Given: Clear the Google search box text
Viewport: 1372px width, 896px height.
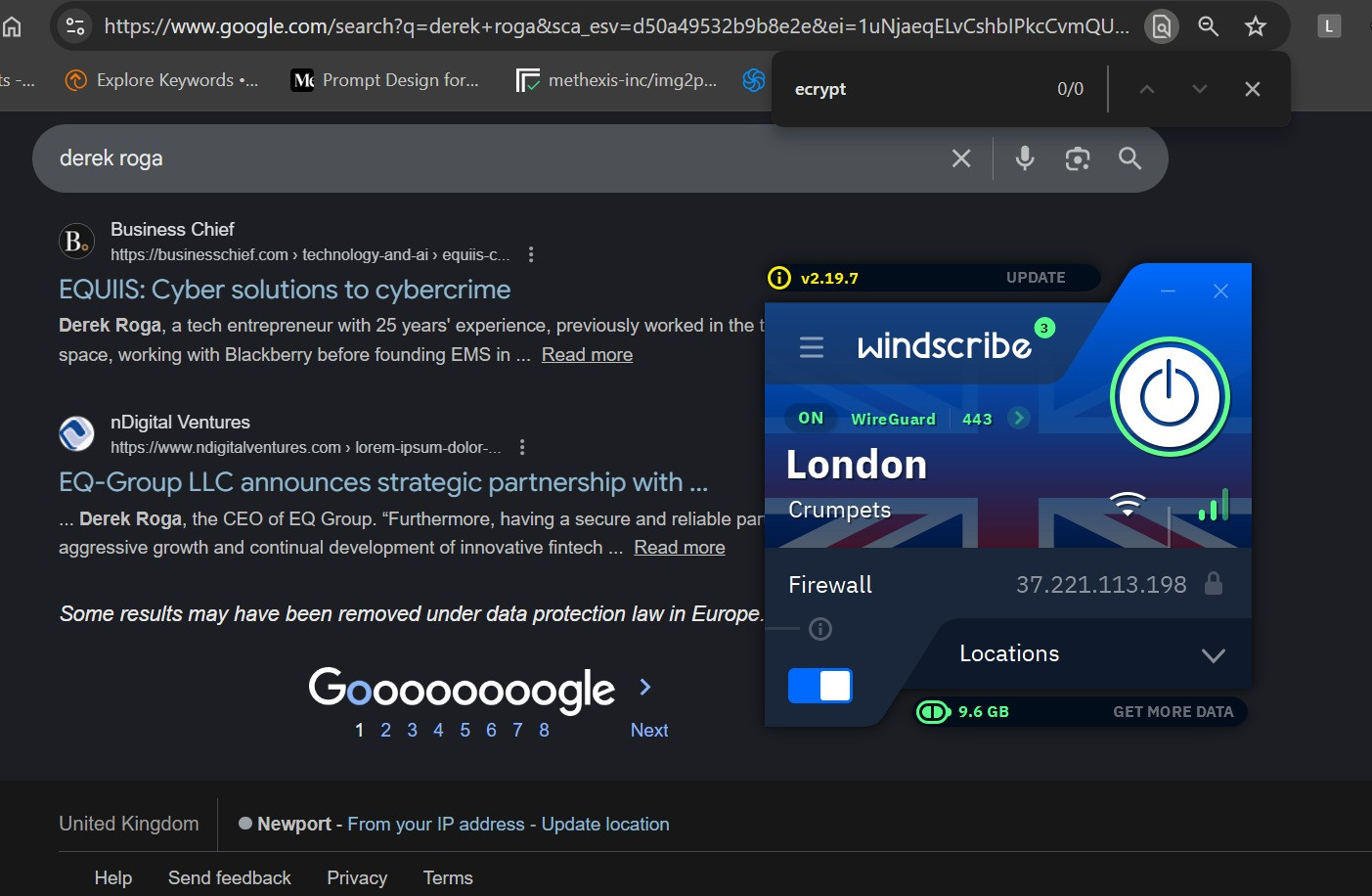Looking at the screenshot, I should pyautogui.click(x=961, y=158).
